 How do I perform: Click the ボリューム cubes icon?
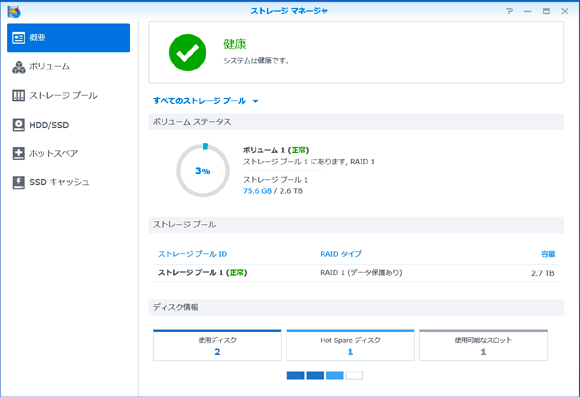point(18,67)
